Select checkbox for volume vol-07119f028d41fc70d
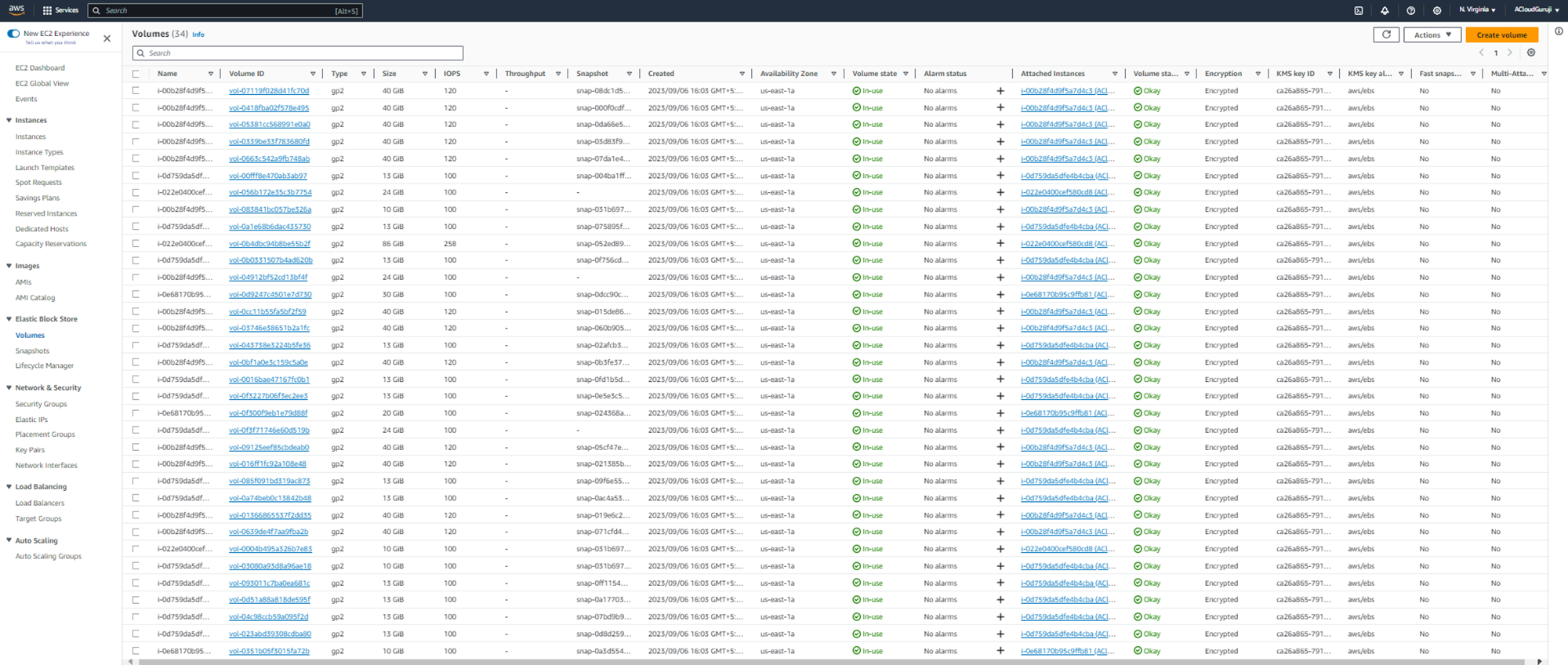1568x665 pixels. pyautogui.click(x=136, y=91)
